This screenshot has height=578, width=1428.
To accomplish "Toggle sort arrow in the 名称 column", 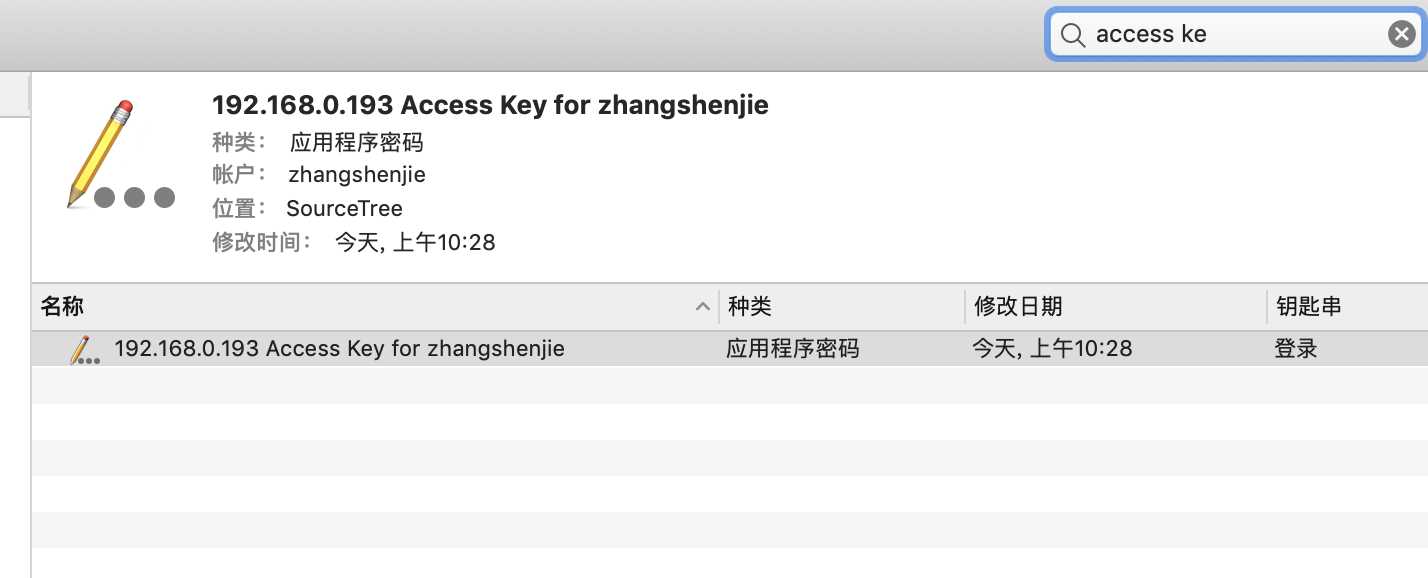I will point(703,307).
